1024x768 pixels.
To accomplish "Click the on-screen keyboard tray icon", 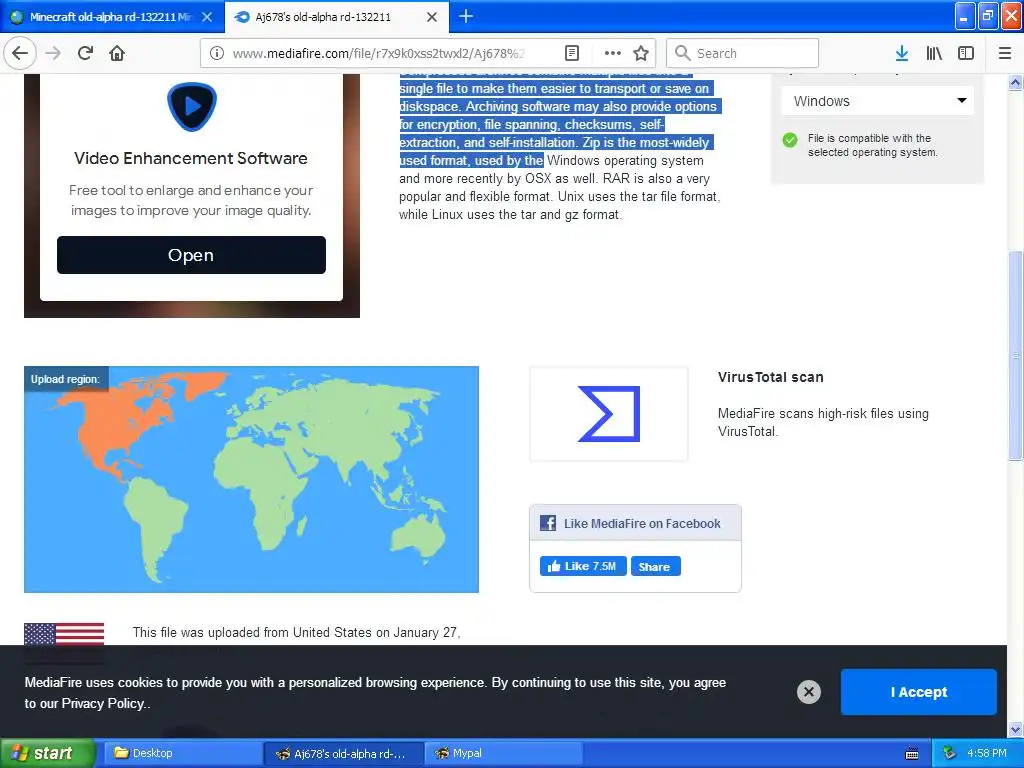I will click(x=912, y=754).
